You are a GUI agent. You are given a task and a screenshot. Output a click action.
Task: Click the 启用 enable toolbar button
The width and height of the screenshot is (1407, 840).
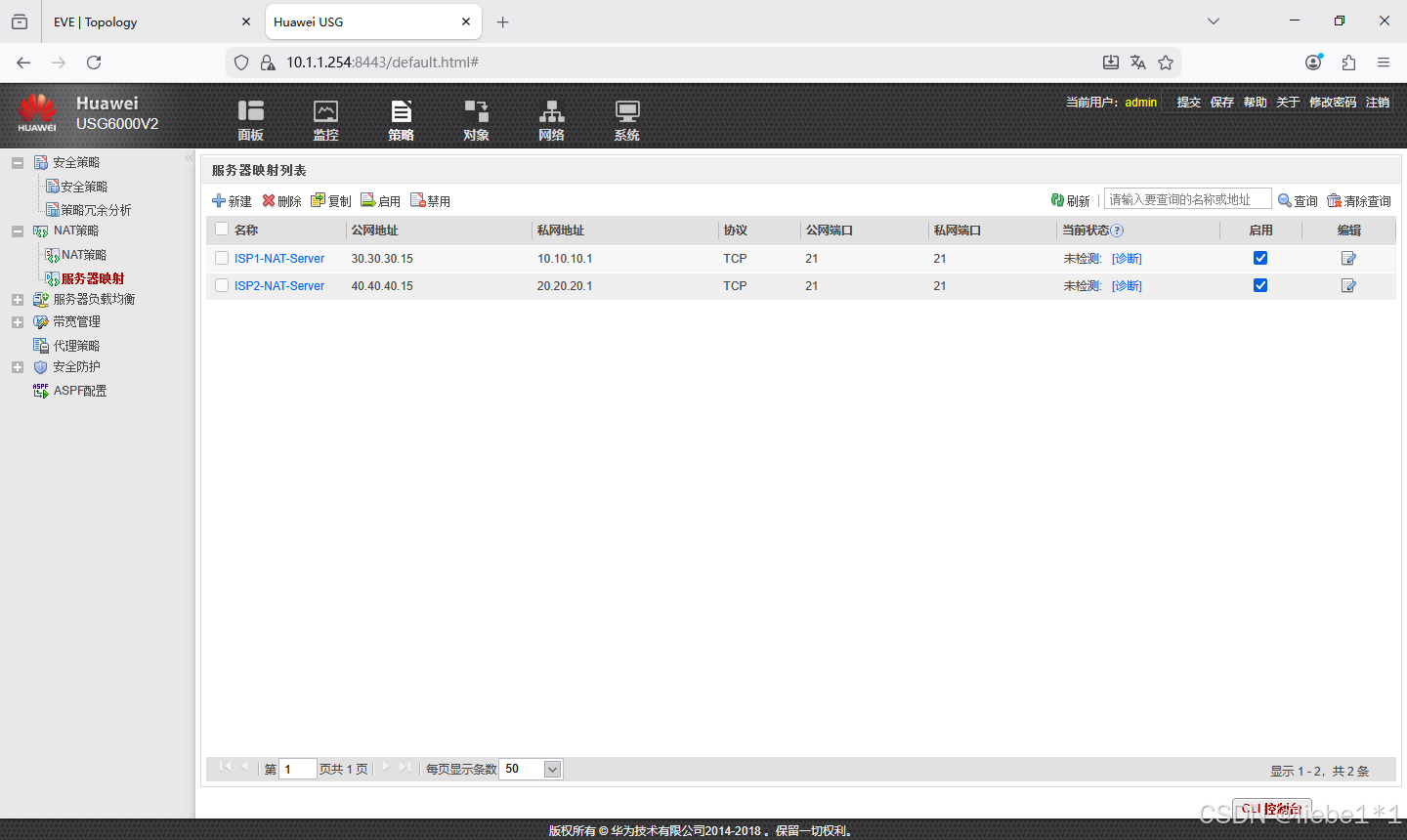pyautogui.click(x=380, y=200)
